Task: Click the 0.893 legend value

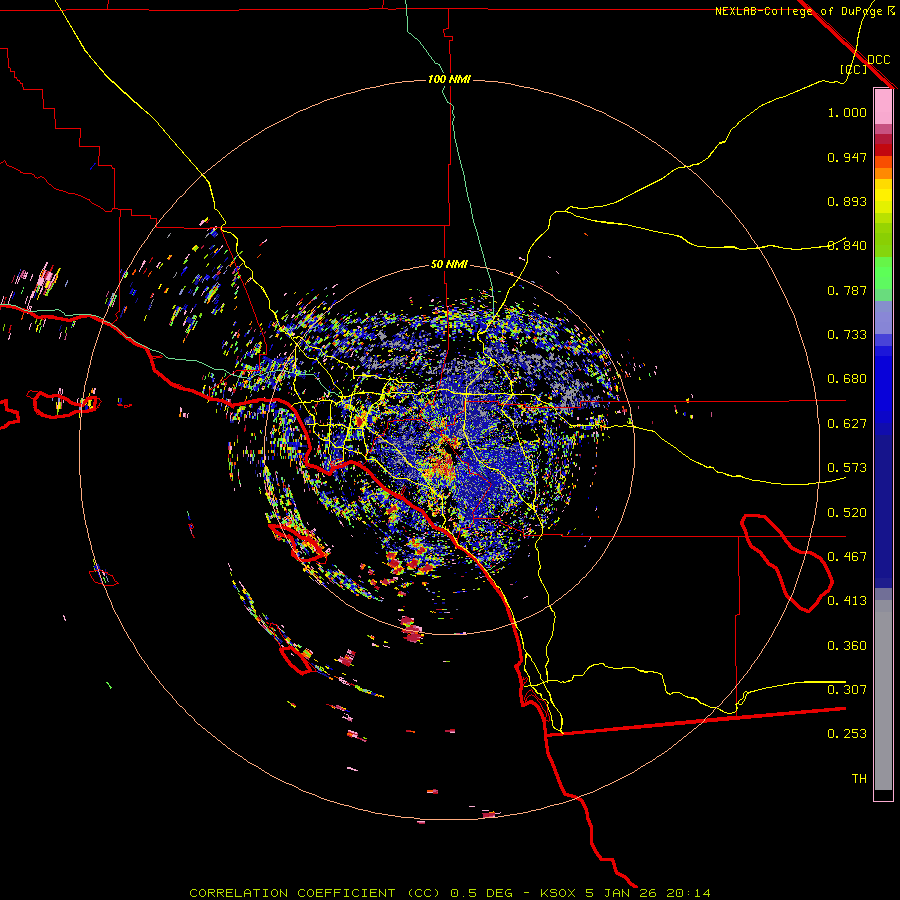Action: pos(847,201)
